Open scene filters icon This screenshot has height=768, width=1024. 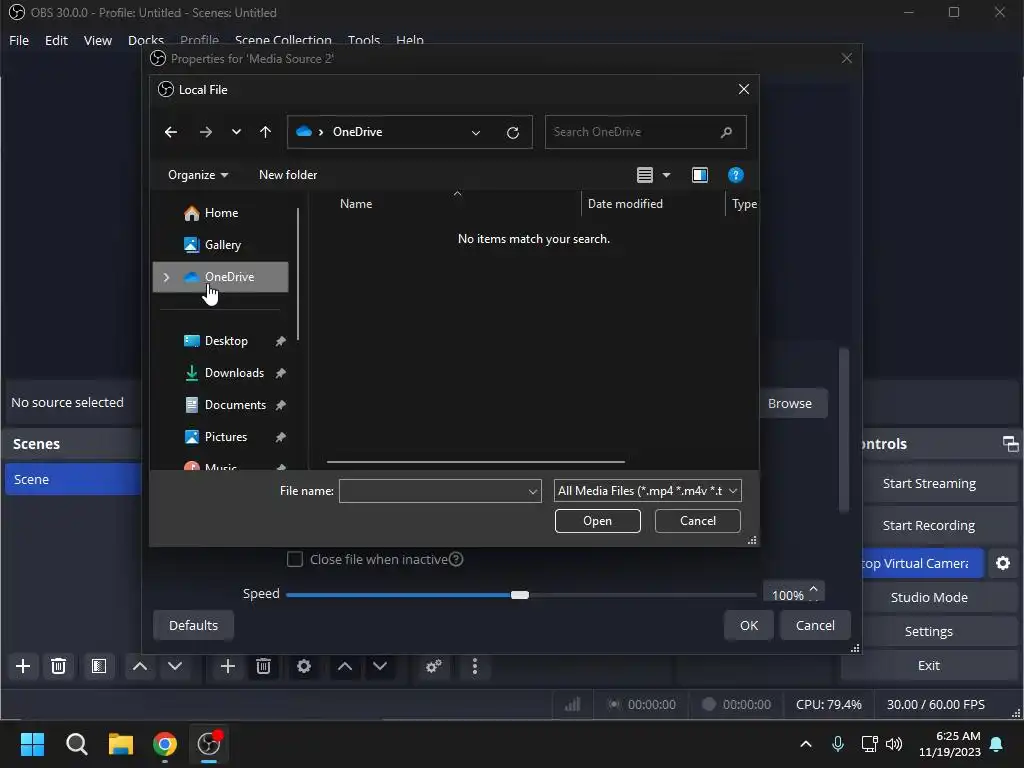(99, 667)
